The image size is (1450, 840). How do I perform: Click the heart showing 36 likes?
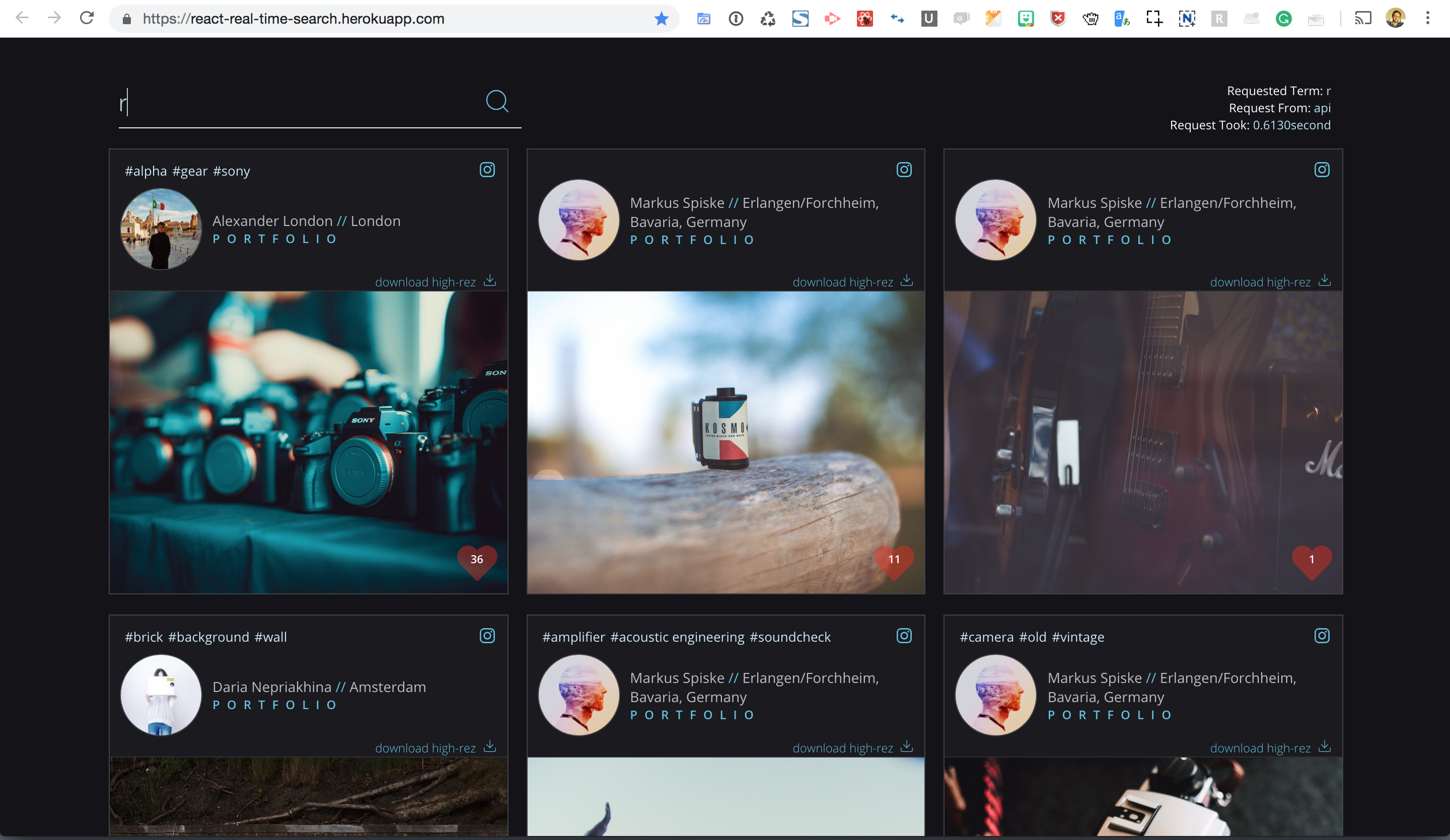476,560
